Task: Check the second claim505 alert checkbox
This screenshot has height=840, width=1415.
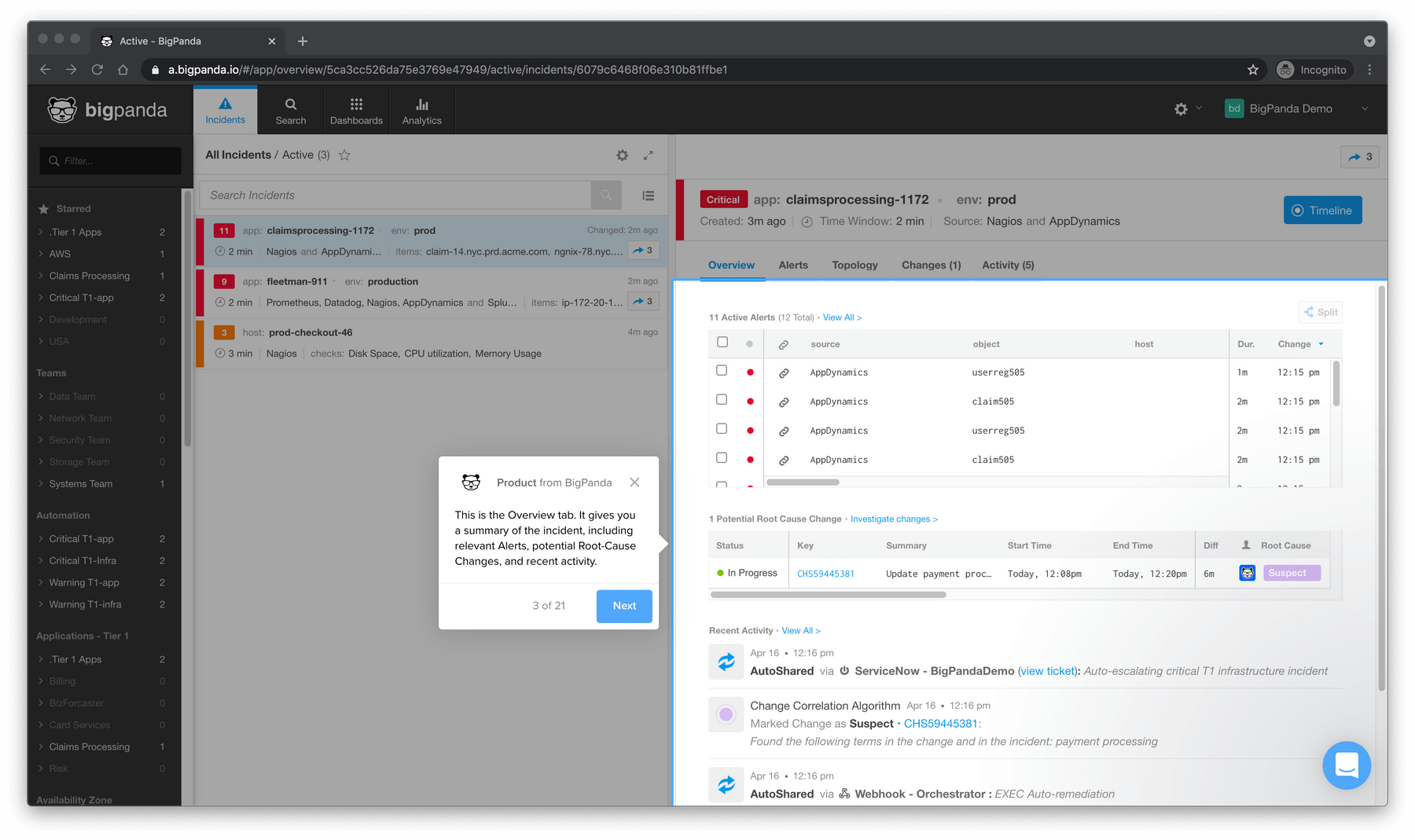Action: [x=722, y=458]
